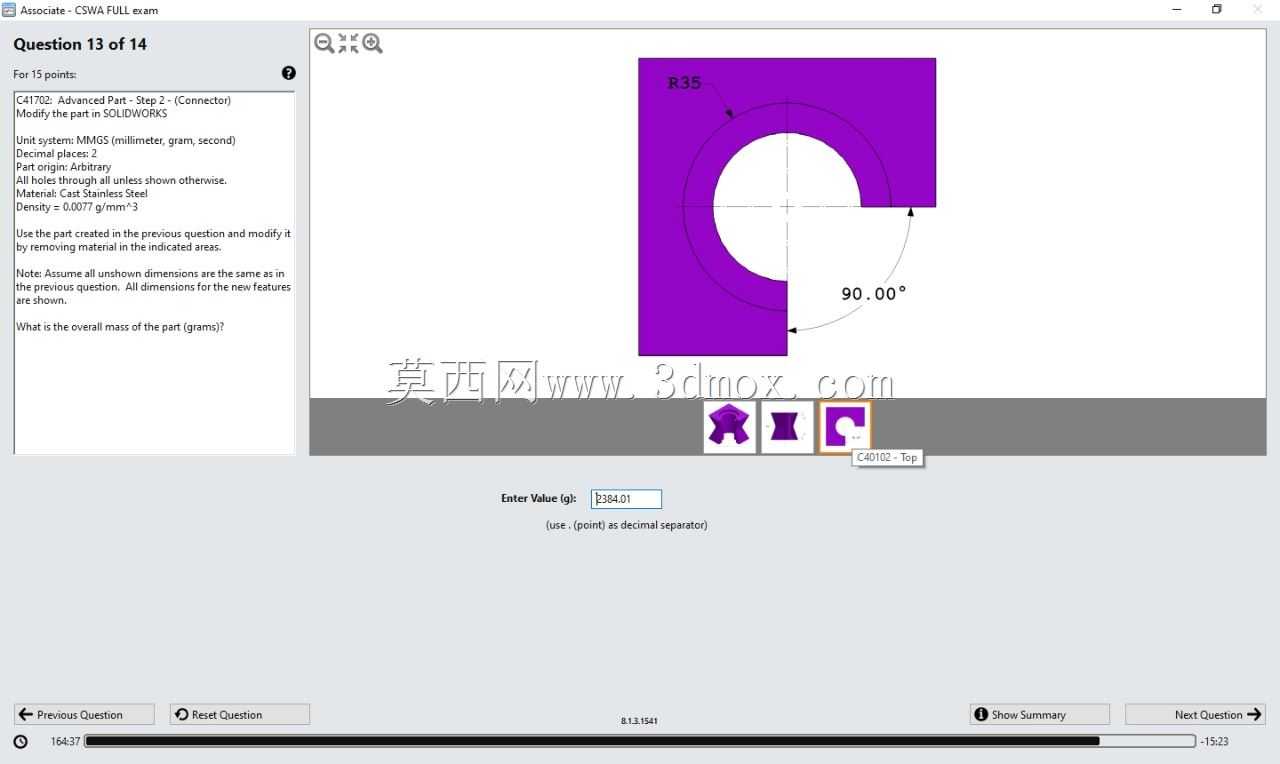This screenshot has height=764, width=1280.
Task: Click the decimal separator hint text
Action: tap(626, 525)
